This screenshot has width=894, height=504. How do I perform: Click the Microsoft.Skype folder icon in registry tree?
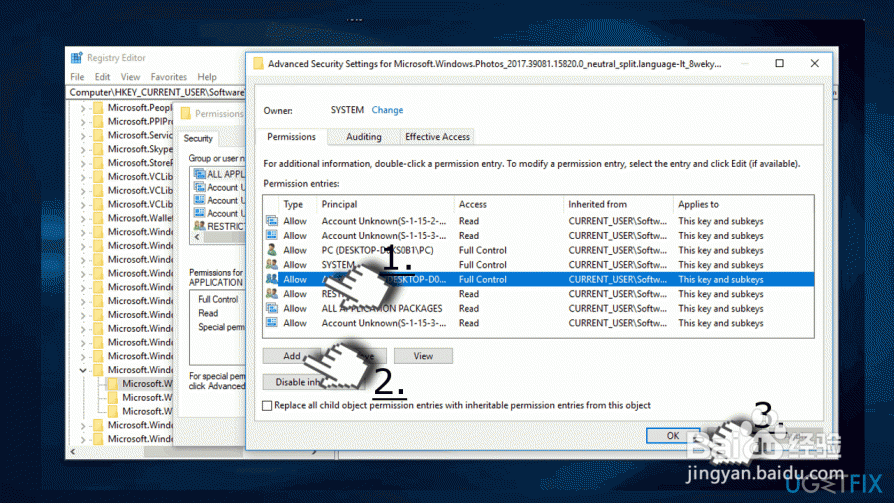(x=98, y=149)
